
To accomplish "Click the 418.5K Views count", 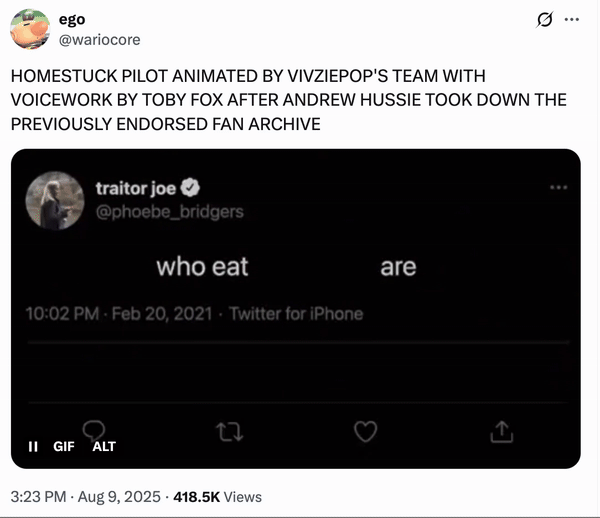I will pyautogui.click(x=217, y=496).
